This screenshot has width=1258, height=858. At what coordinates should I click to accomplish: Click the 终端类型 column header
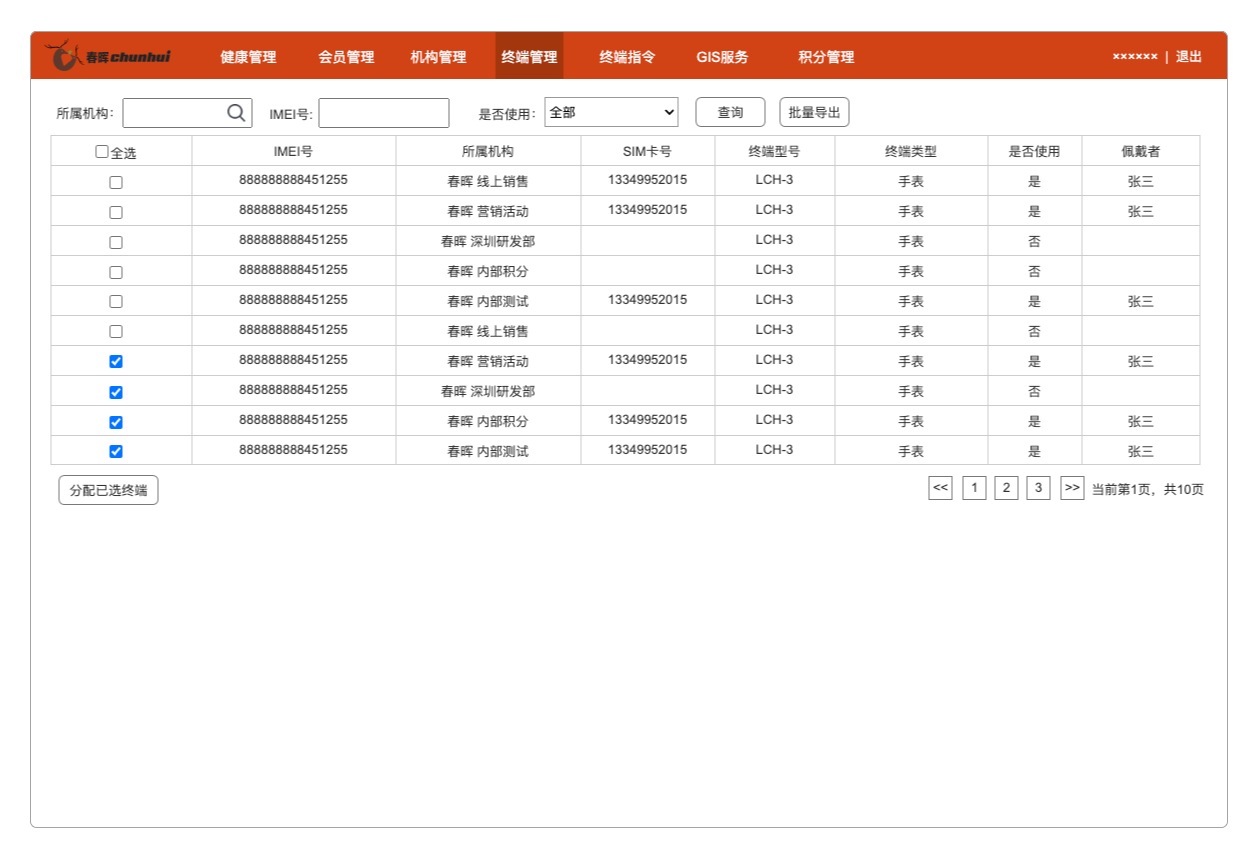(x=911, y=152)
